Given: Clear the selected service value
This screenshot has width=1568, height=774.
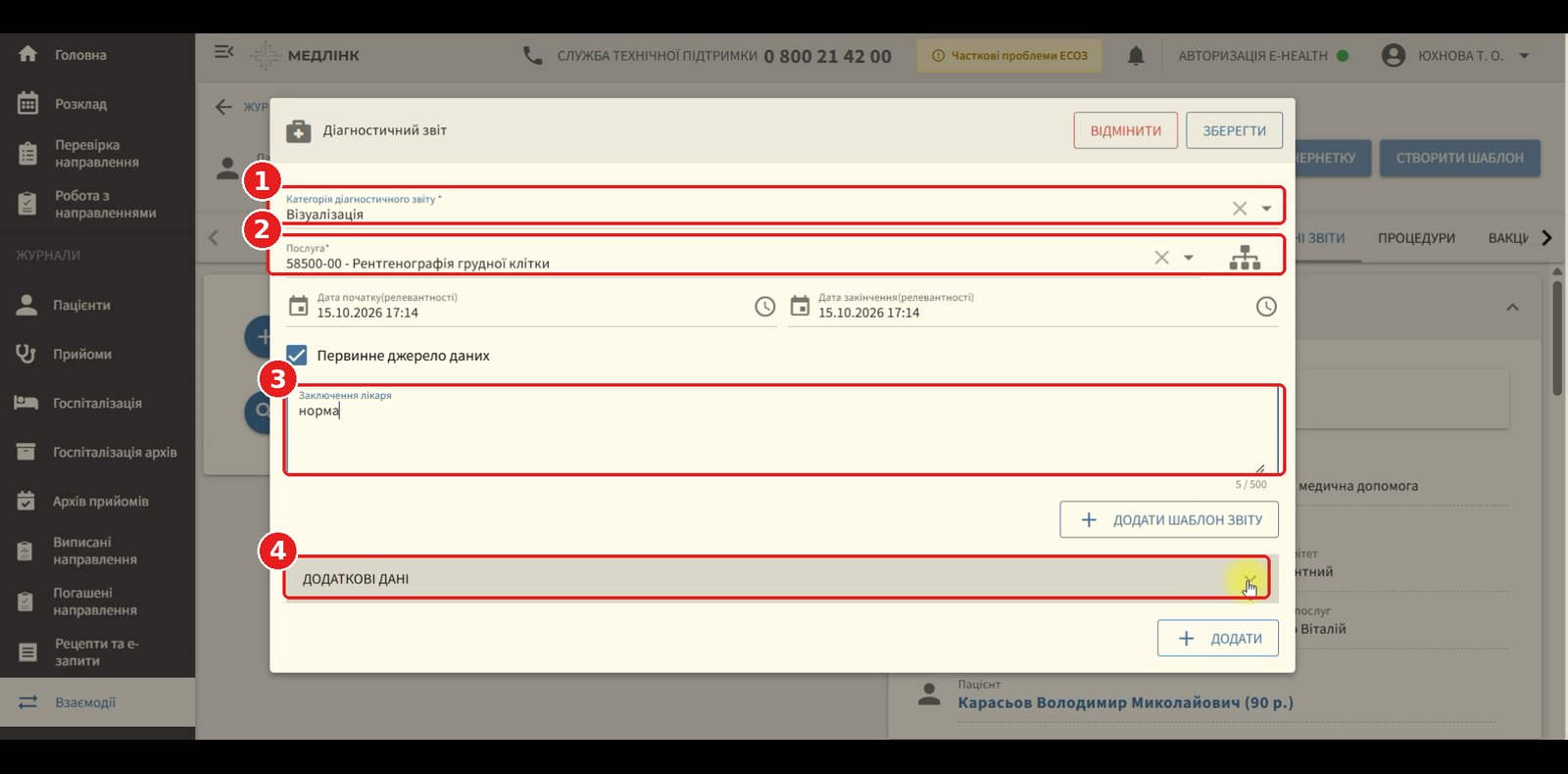Looking at the screenshot, I should [x=1161, y=257].
